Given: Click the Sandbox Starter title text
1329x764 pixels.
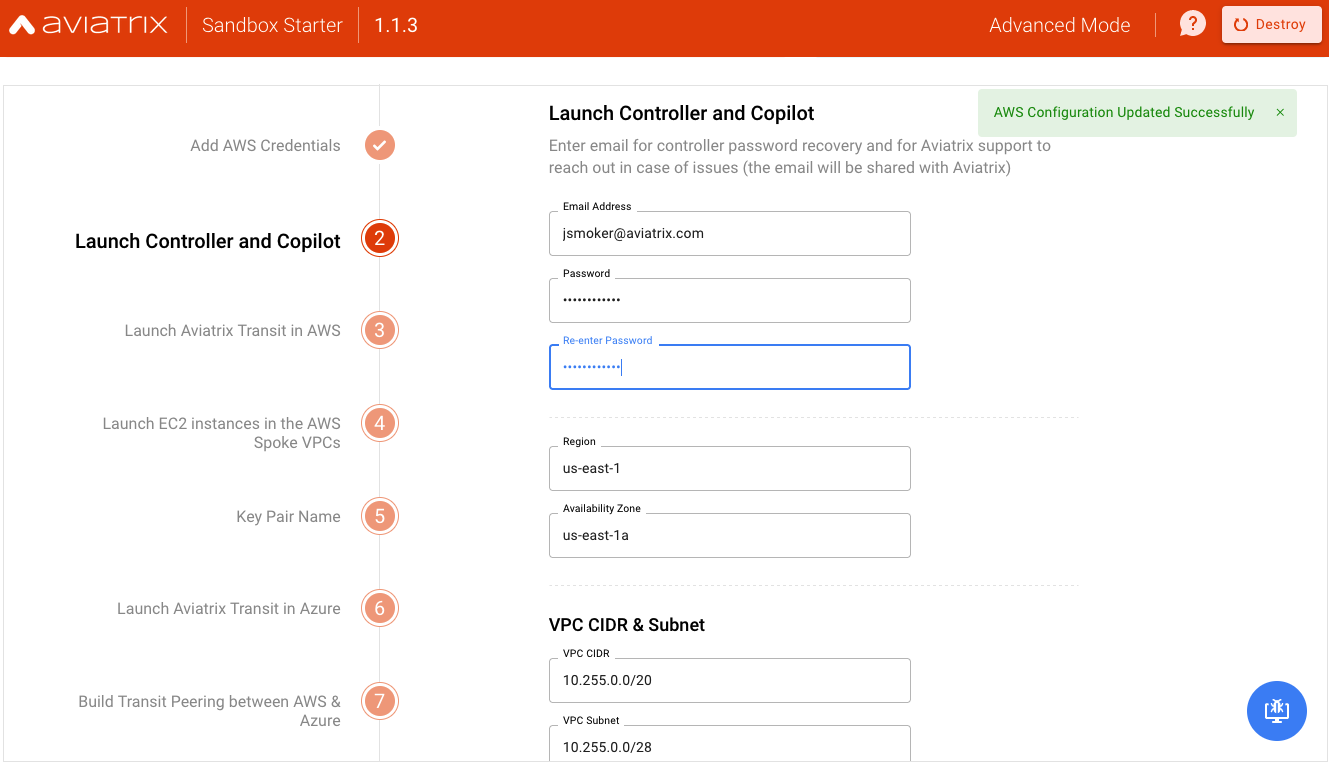Looking at the screenshot, I should pyautogui.click(x=272, y=25).
